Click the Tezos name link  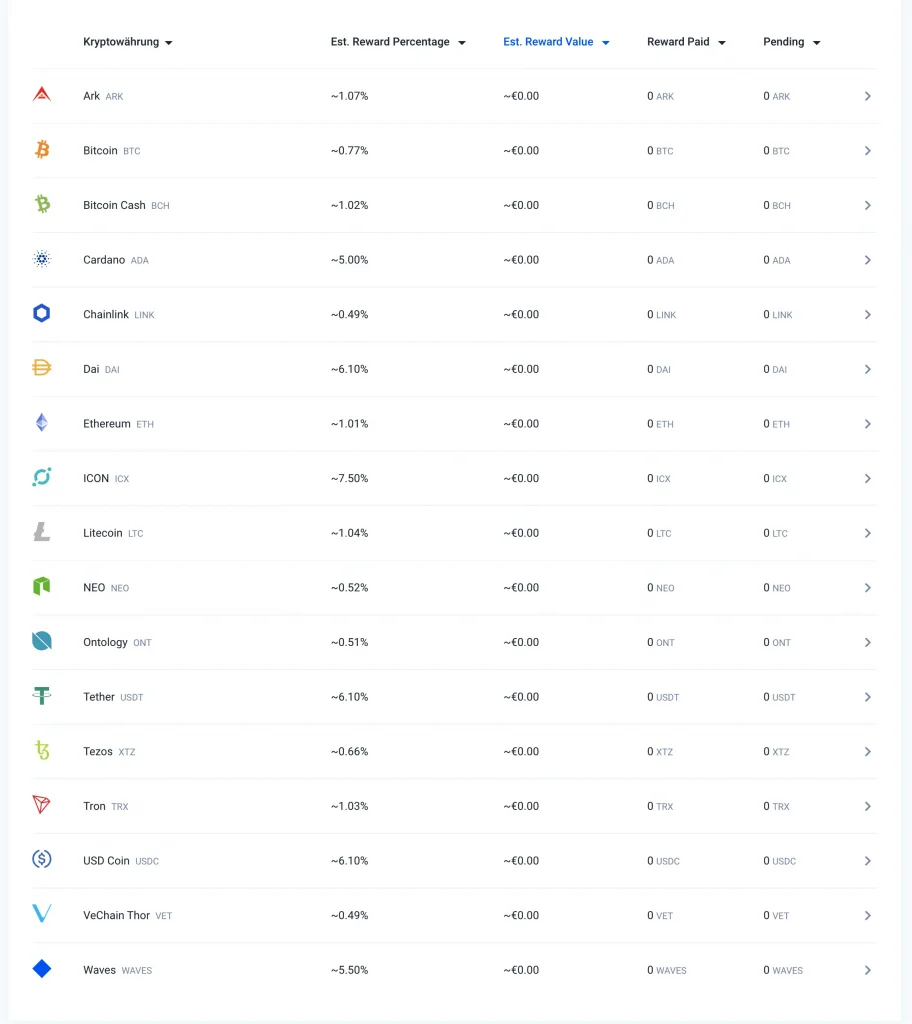pyautogui.click(x=98, y=751)
